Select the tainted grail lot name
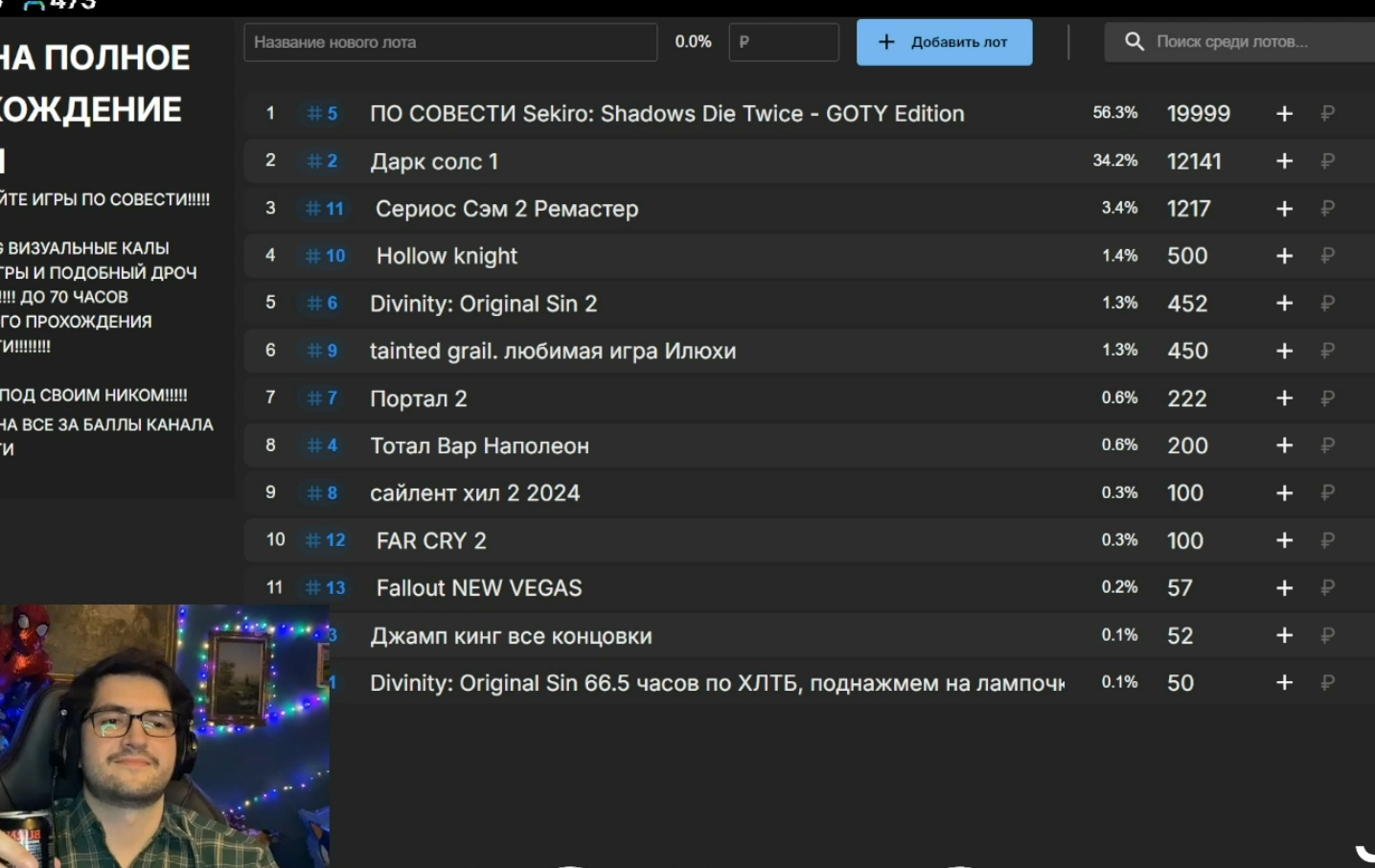 click(553, 351)
